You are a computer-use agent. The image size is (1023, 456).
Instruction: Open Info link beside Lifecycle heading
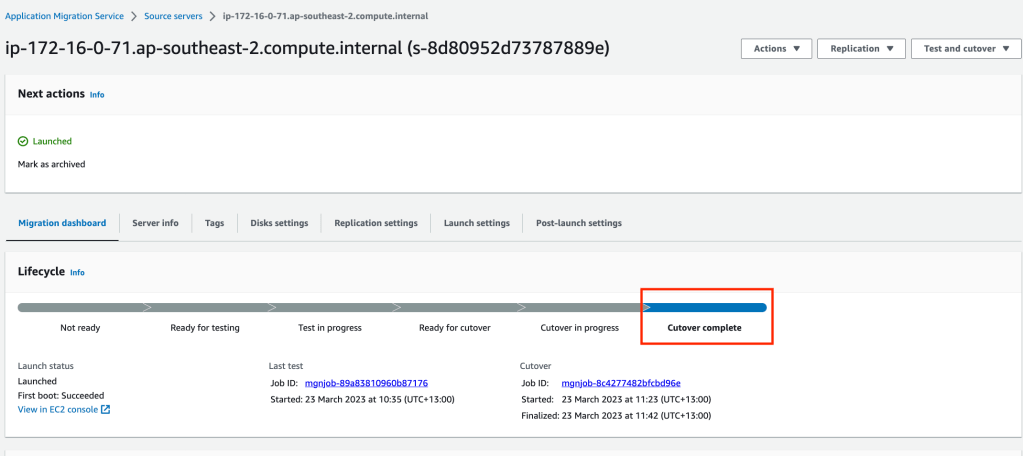coord(77,273)
